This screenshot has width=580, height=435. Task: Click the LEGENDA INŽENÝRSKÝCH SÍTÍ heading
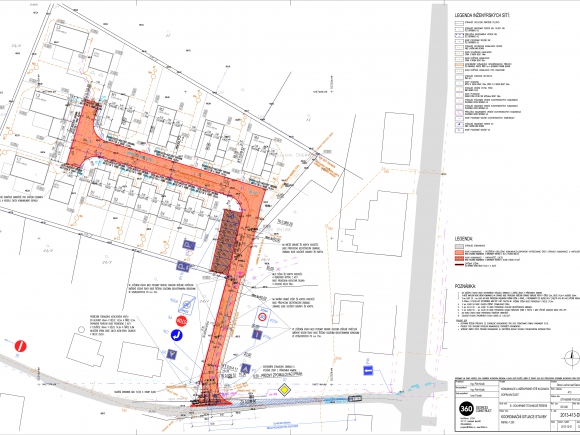(482, 16)
